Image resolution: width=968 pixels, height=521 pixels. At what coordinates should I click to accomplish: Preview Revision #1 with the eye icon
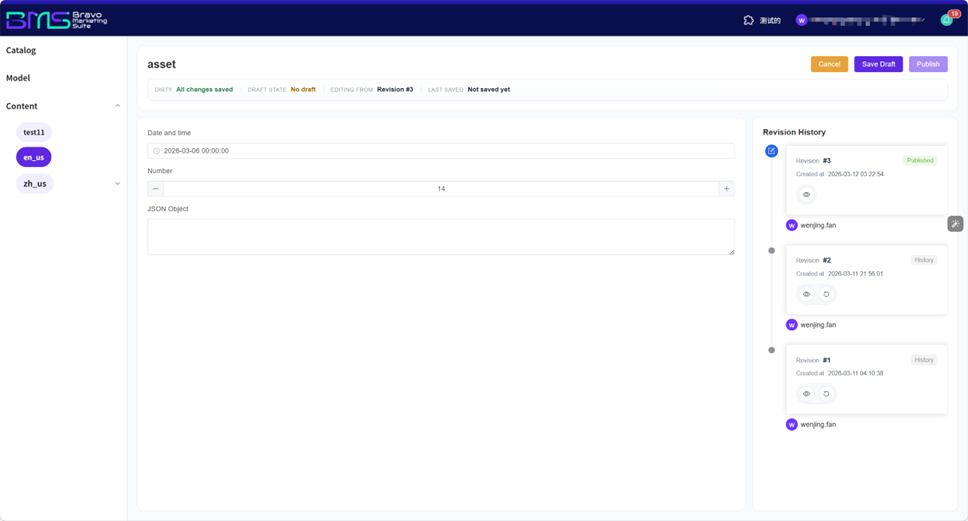tap(806, 394)
